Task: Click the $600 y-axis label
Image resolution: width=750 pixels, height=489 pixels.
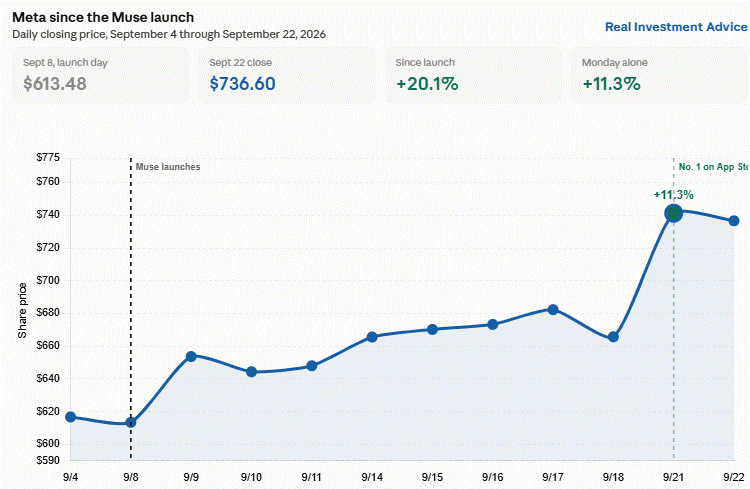Action: tap(48, 444)
